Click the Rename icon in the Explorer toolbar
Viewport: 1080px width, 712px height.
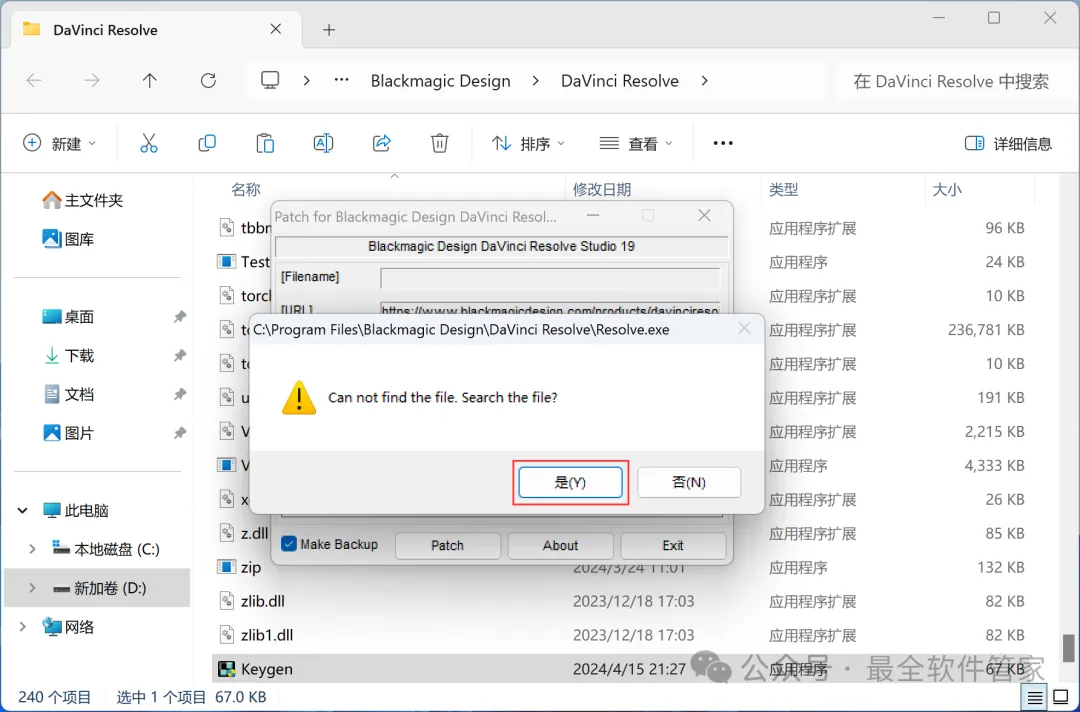(323, 143)
